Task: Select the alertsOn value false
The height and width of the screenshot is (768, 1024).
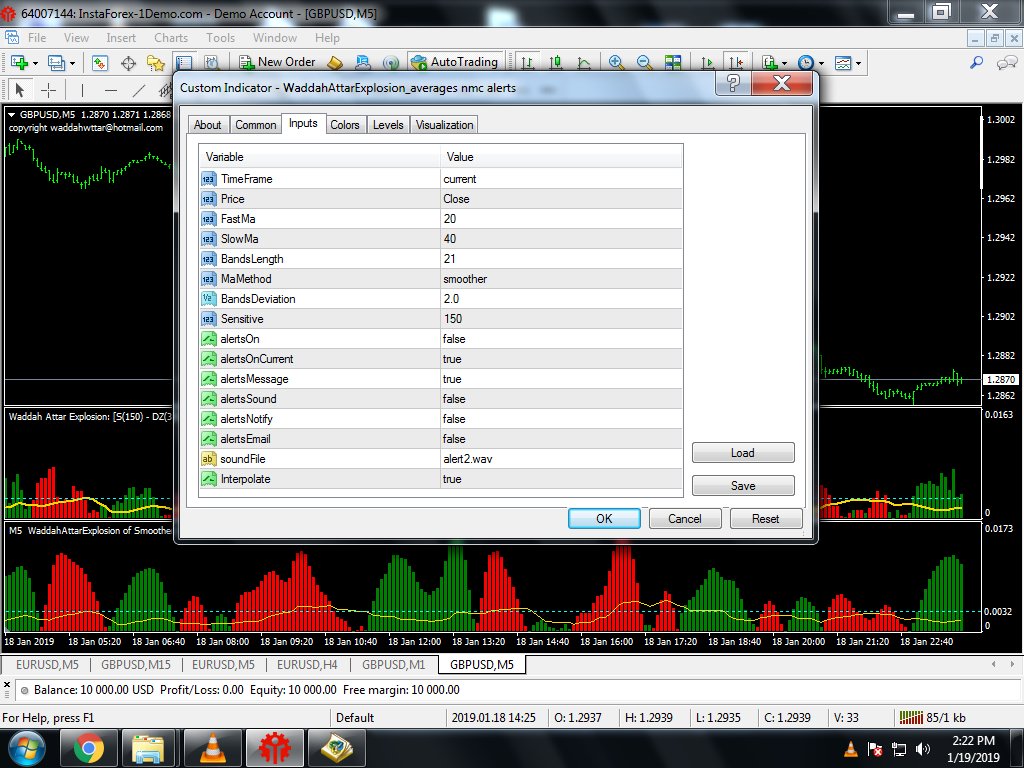Action: [x=561, y=339]
